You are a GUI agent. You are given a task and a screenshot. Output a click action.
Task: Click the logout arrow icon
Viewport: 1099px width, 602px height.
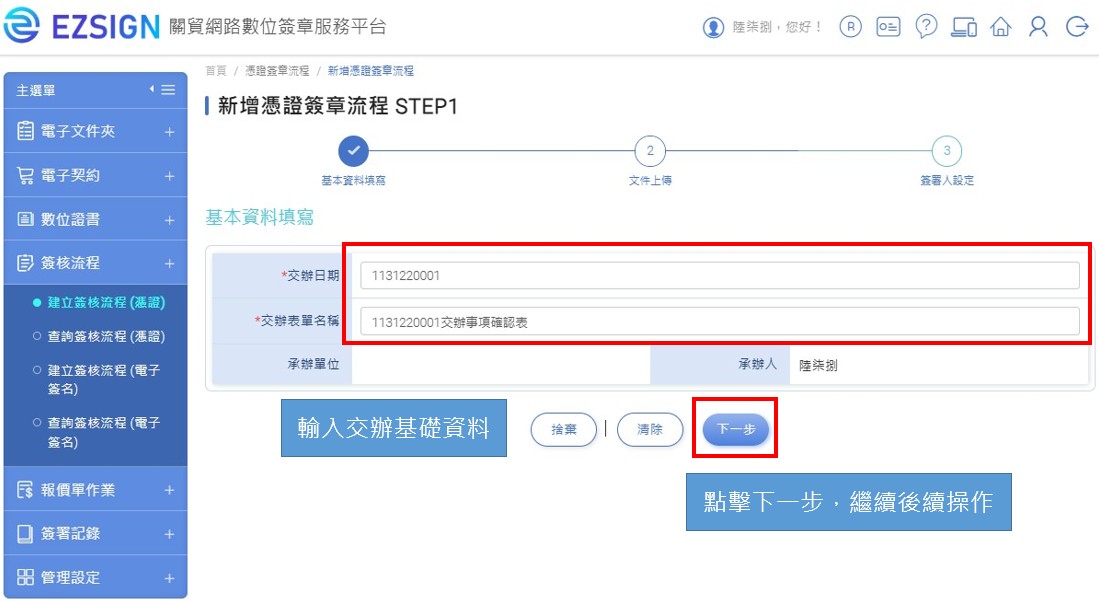pos(1077,27)
